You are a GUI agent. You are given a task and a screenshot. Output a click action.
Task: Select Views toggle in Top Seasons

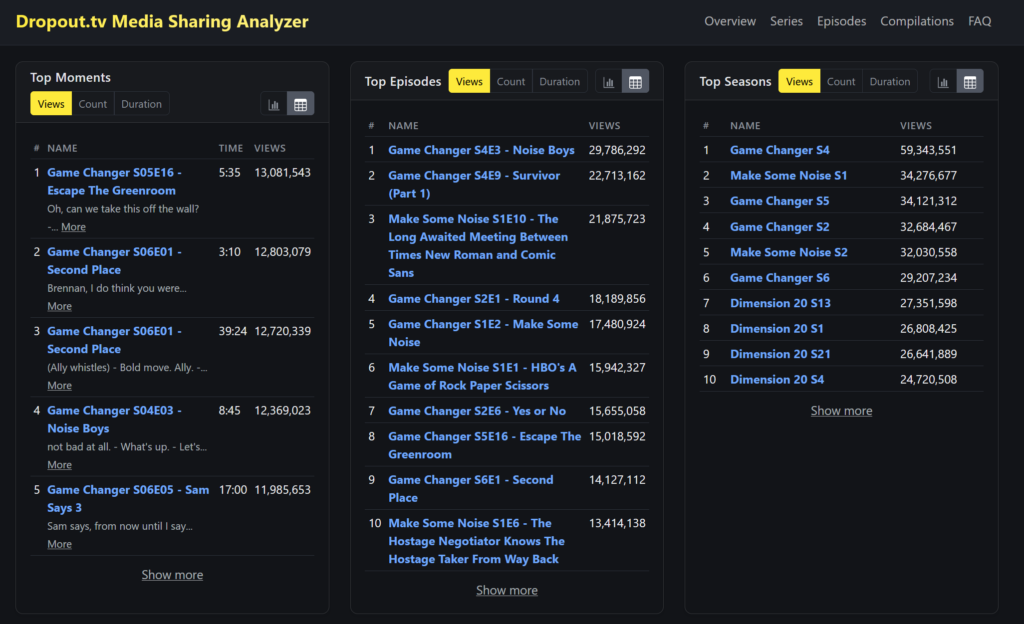click(799, 82)
